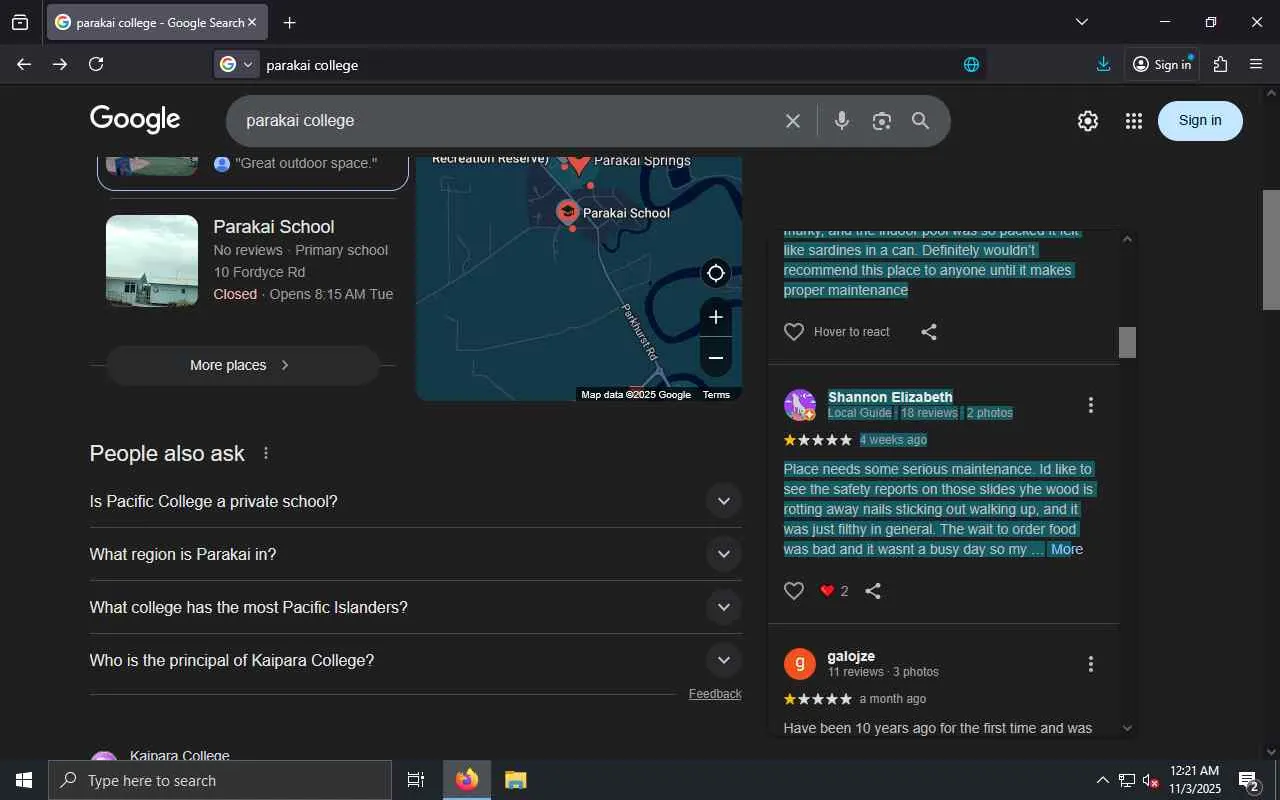Open Shannon Elizabeth's reviewer profile
Screen dimensions: 1280x800
coord(890,397)
